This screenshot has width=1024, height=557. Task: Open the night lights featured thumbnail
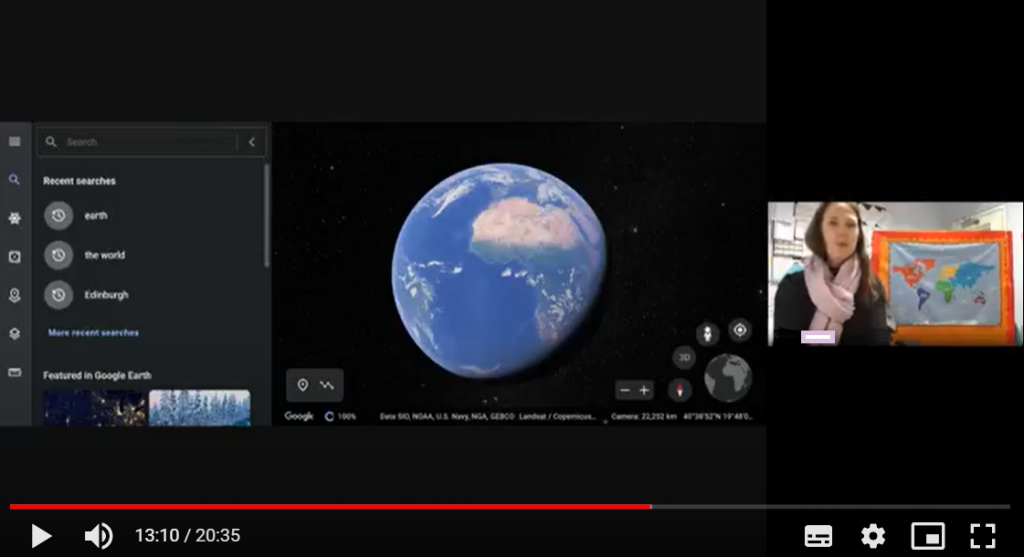pyautogui.click(x=95, y=408)
